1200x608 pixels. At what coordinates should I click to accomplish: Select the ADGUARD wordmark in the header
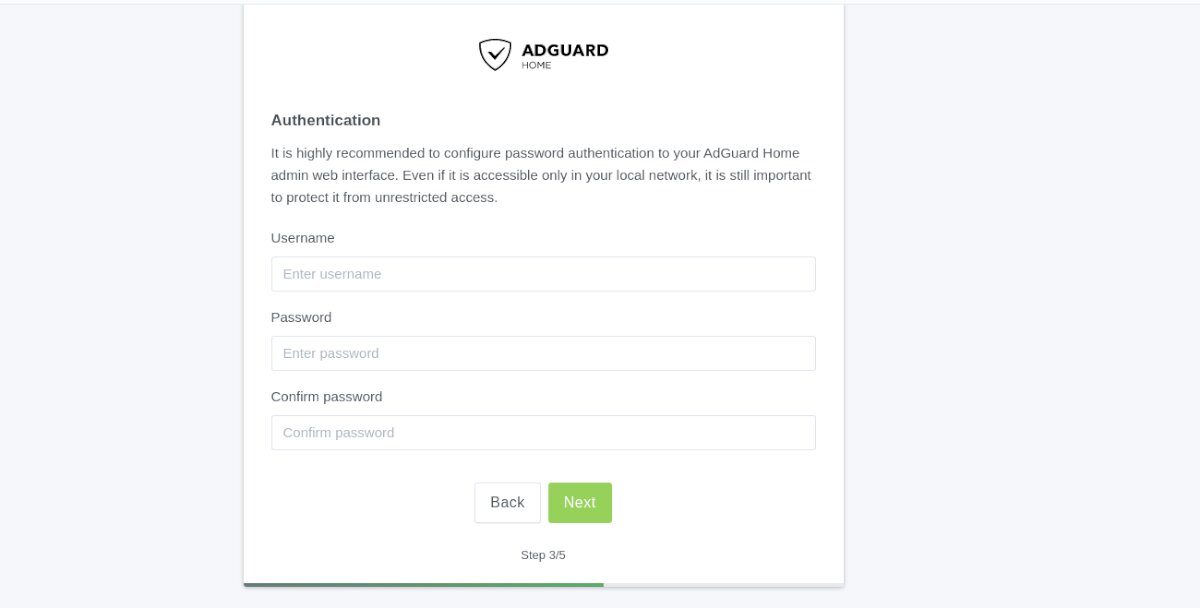point(564,50)
